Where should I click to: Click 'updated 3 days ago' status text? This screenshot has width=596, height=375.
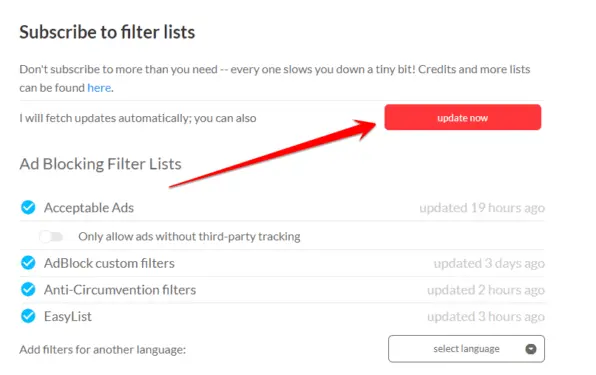tap(489, 263)
